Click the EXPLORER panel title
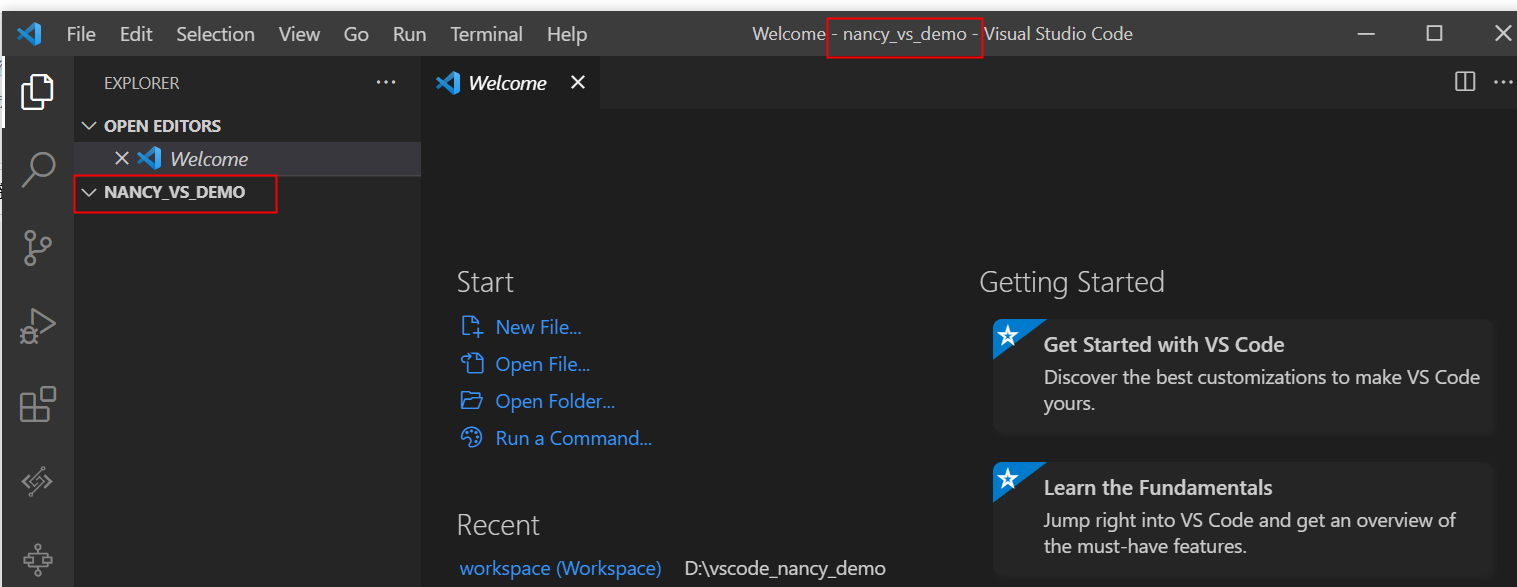The image size is (1517, 587). click(x=142, y=83)
